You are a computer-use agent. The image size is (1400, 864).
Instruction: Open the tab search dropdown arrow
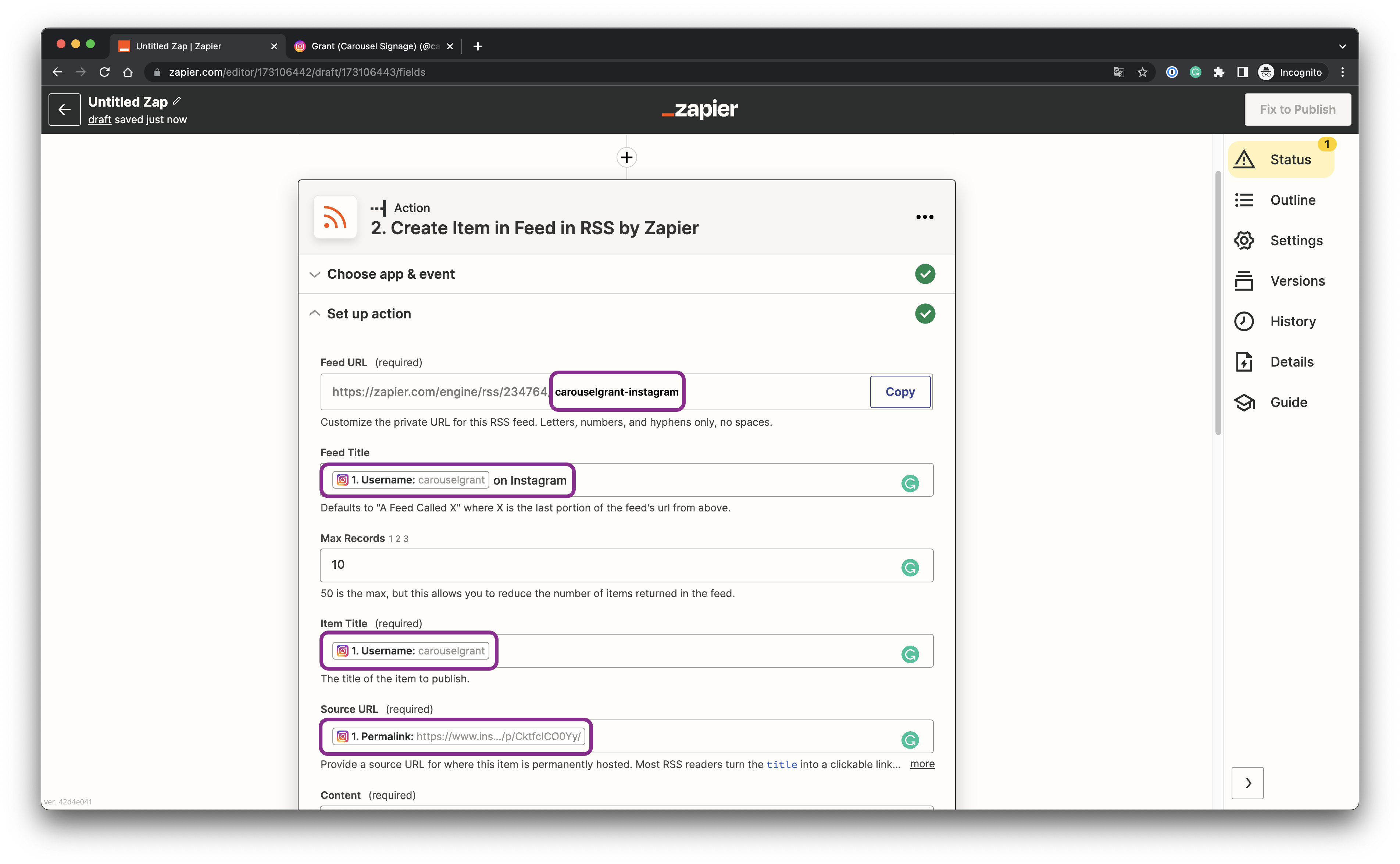pyautogui.click(x=1342, y=46)
